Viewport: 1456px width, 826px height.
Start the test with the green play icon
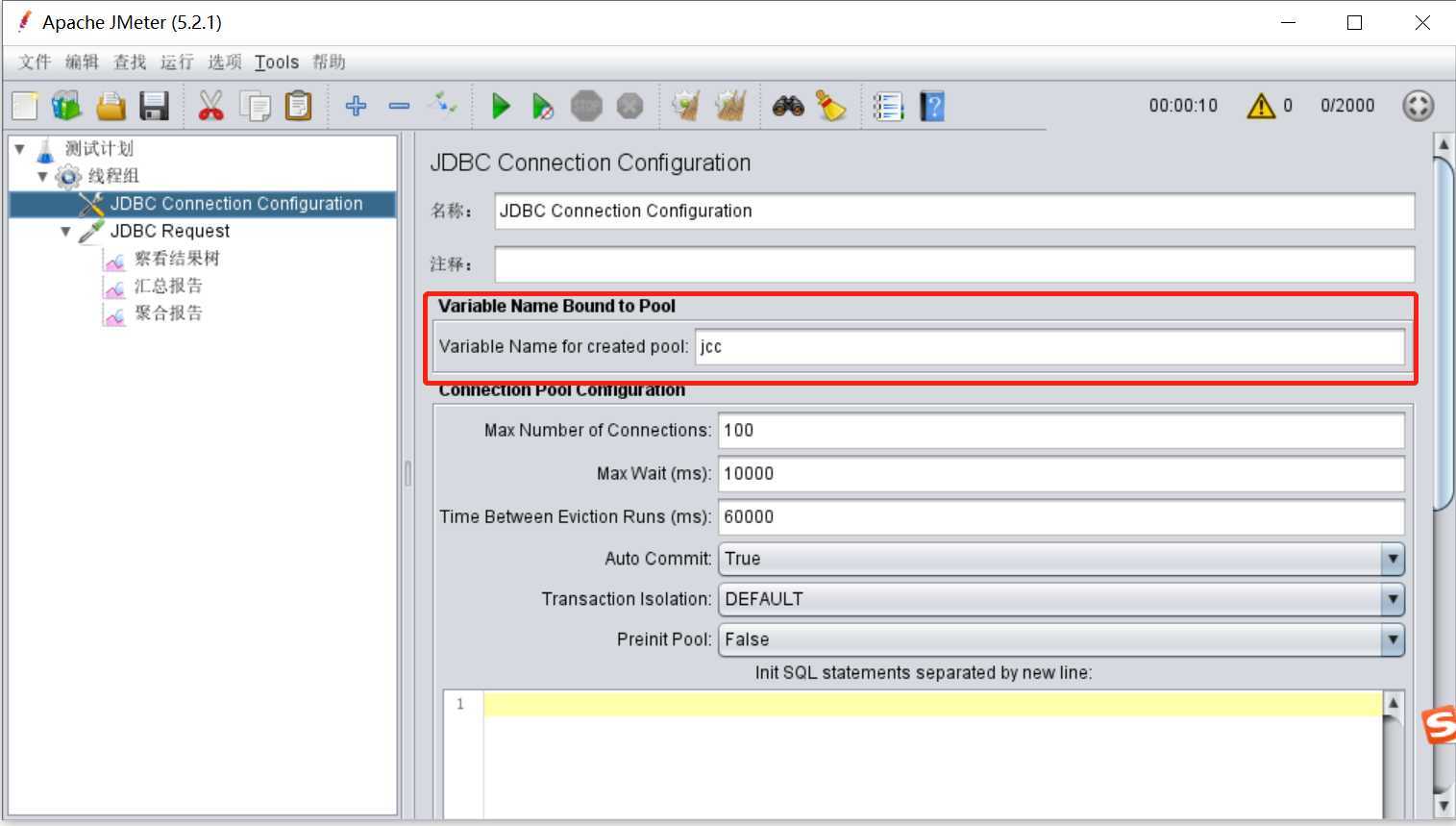[500, 106]
